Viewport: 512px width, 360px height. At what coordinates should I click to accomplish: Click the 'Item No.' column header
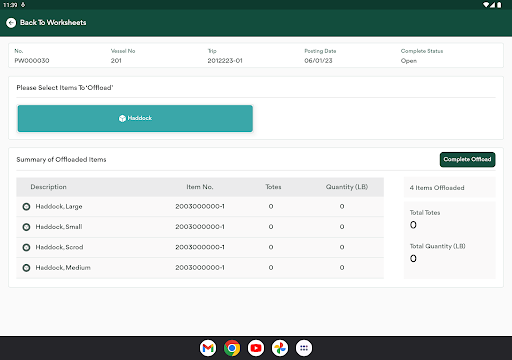click(x=200, y=187)
